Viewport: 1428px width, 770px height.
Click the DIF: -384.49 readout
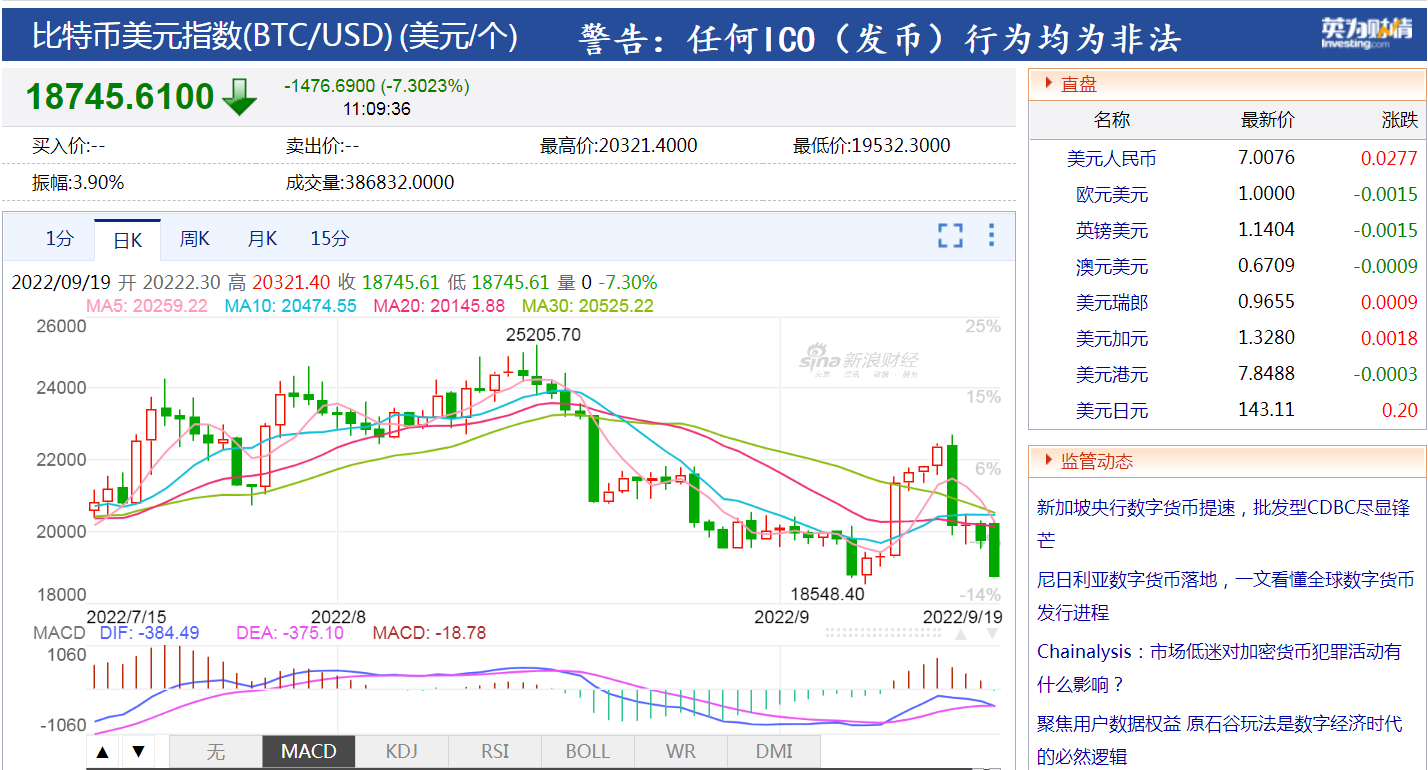pyautogui.click(x=150, y=633)
